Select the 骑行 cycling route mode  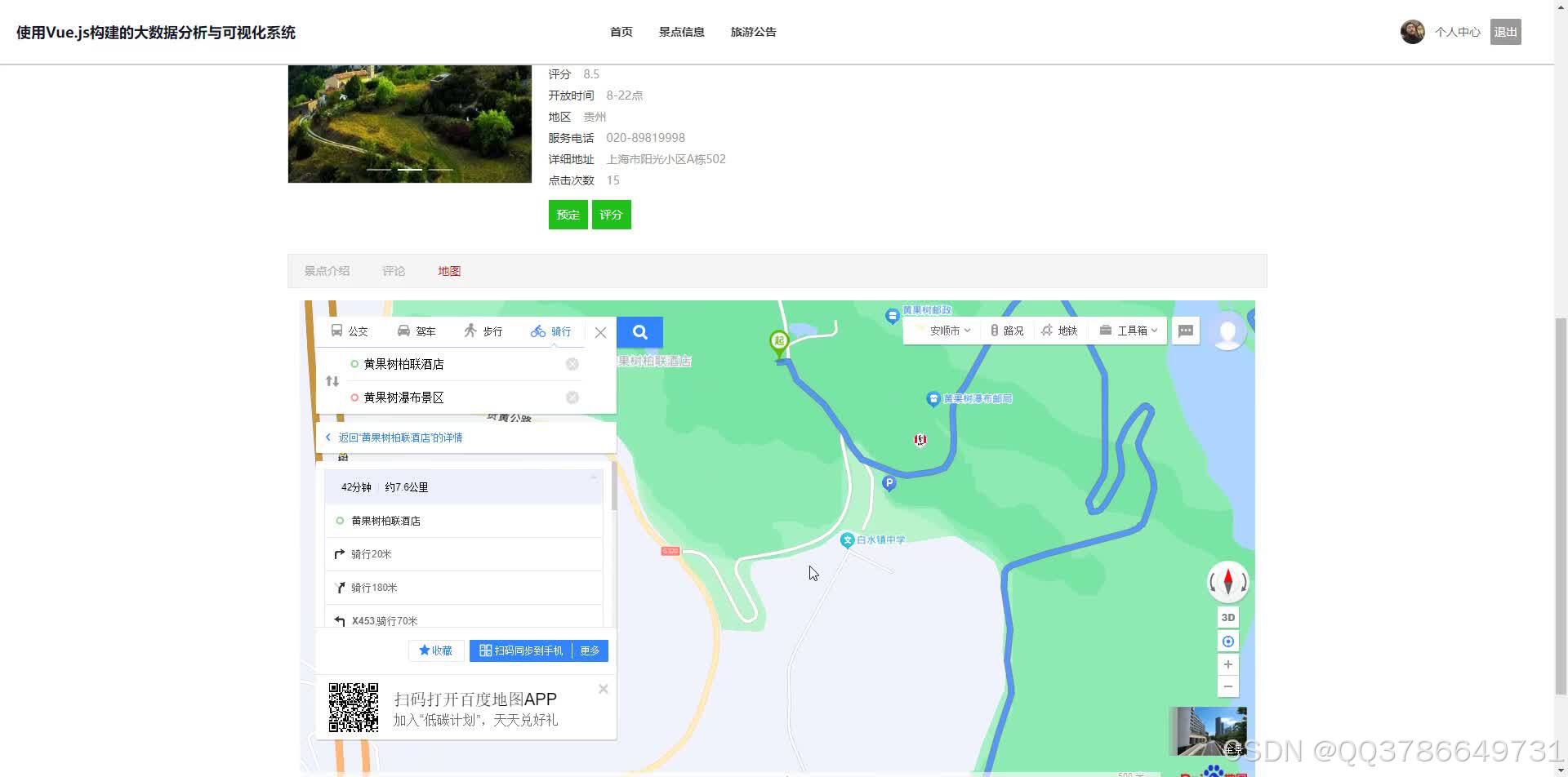[x=551, y=331]
